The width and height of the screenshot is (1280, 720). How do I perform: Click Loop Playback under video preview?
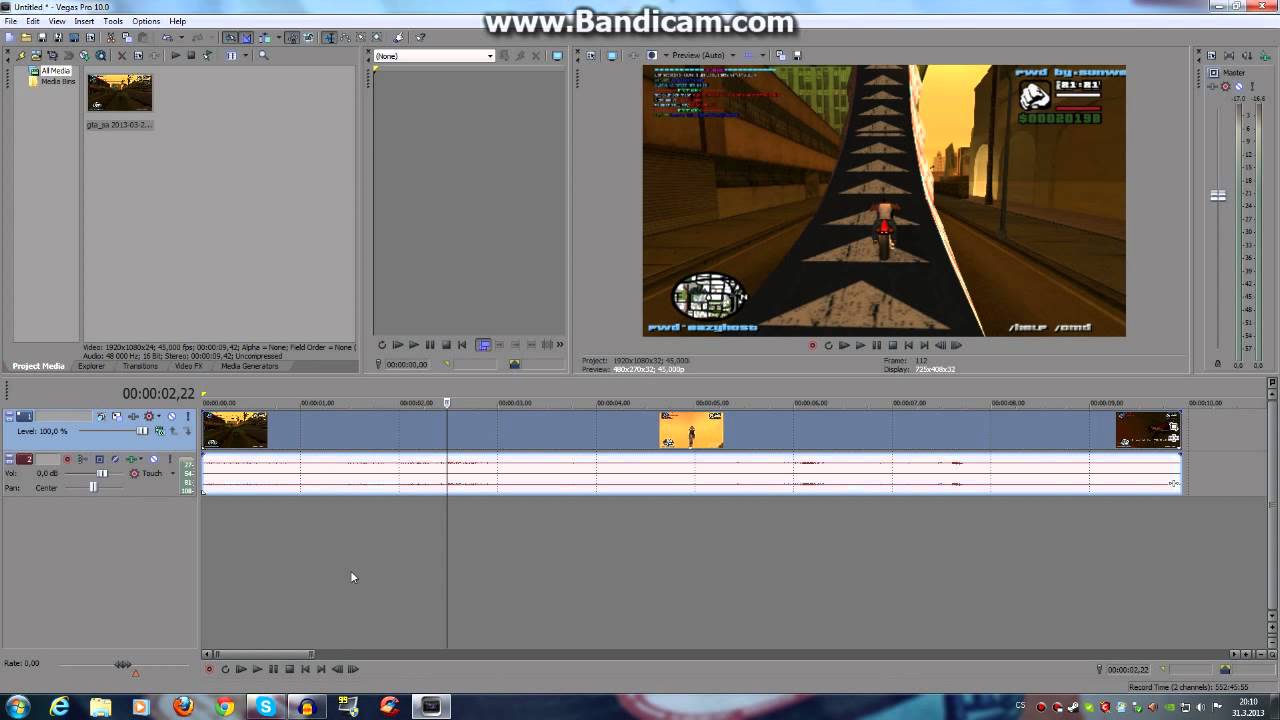[828, 345]
